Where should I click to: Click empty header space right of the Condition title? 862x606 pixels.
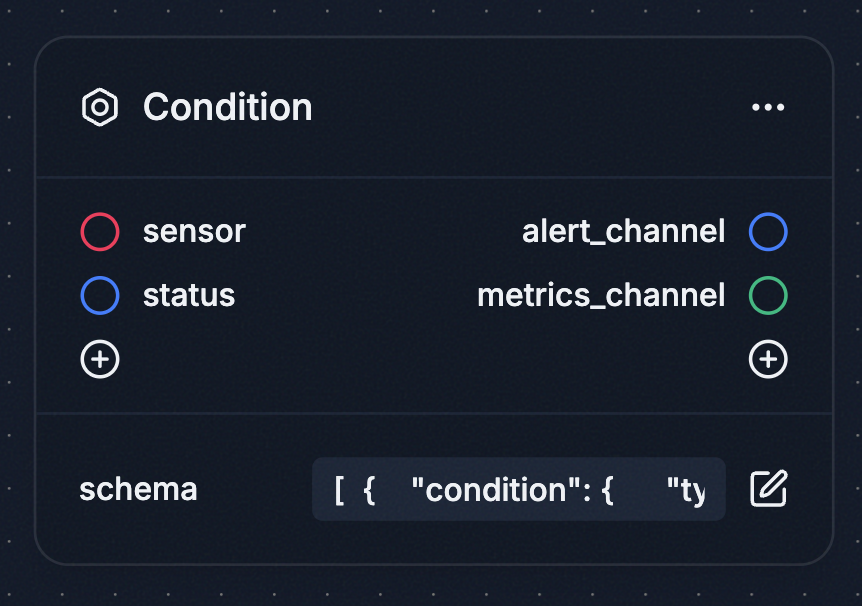520,107
